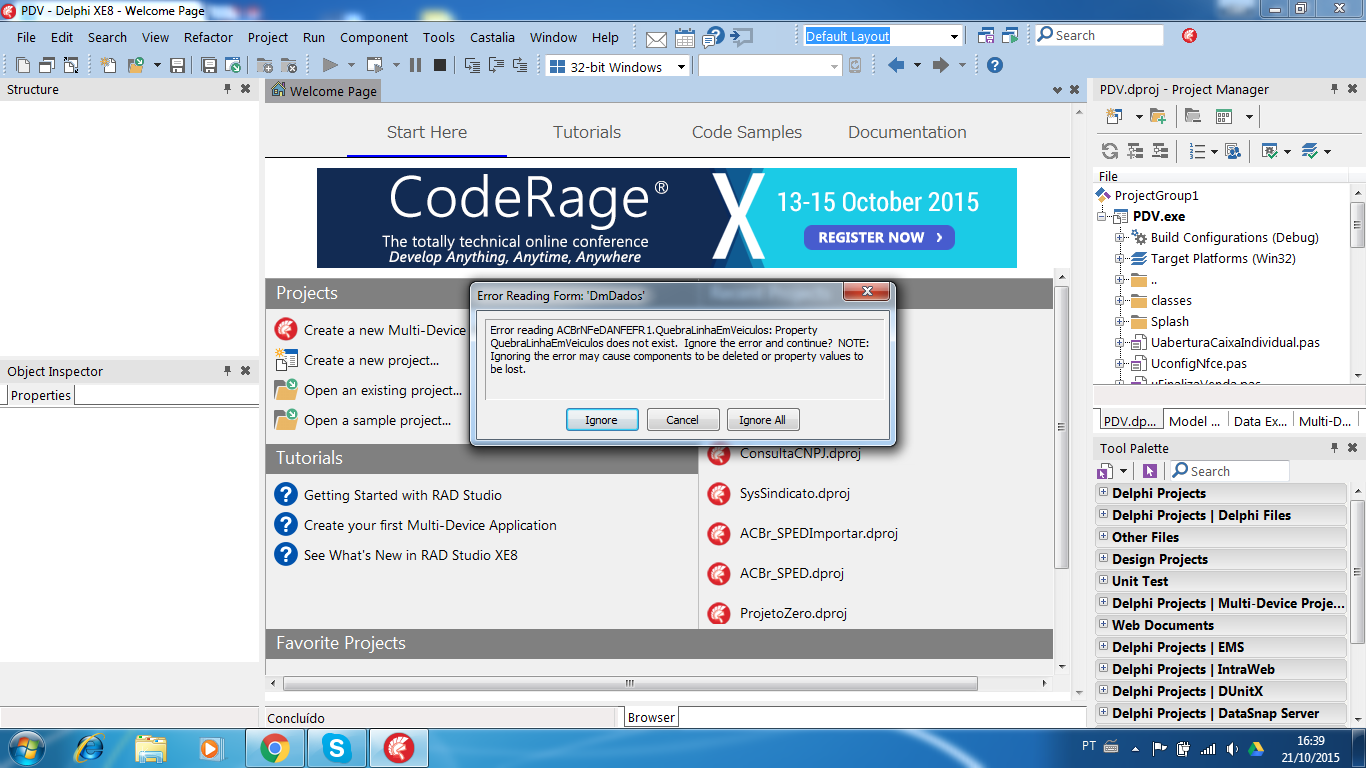Open the Component menu

(374, 37)
